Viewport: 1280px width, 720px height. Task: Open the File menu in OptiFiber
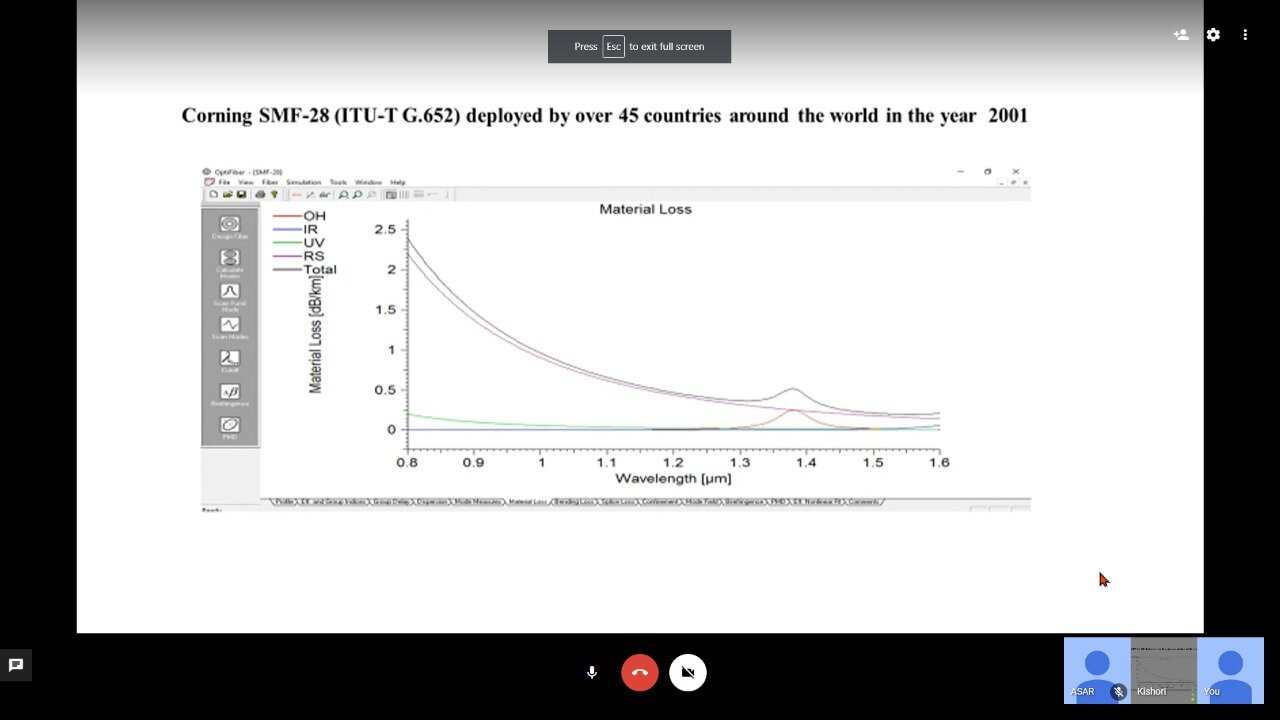[224, 182]
